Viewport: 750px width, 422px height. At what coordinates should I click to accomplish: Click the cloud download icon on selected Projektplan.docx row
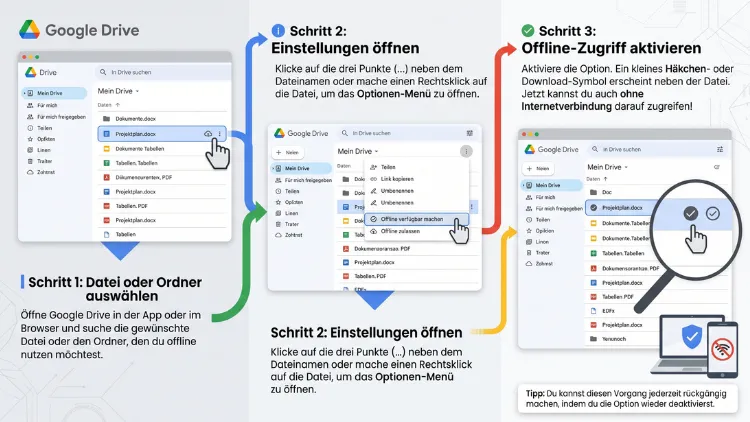(208, 134)
